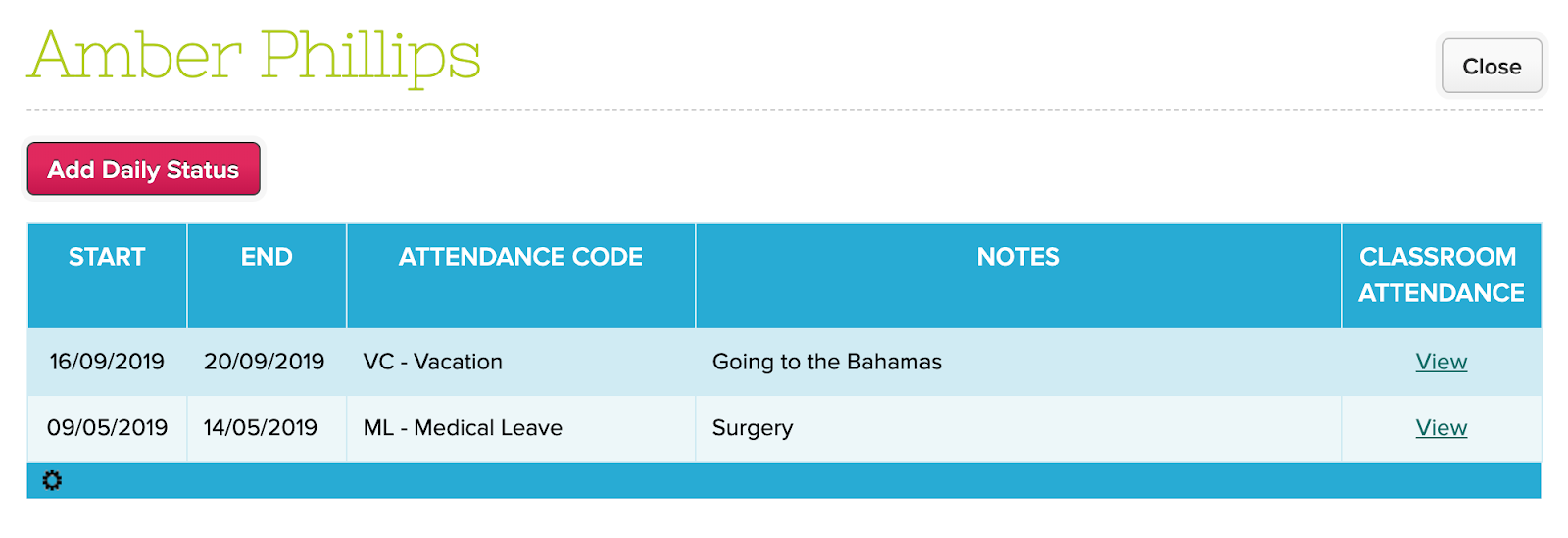The height and width of the screenshot is (538, 1568).
Task: Click the Amber Phillips heading
Action: pos(255,56)
